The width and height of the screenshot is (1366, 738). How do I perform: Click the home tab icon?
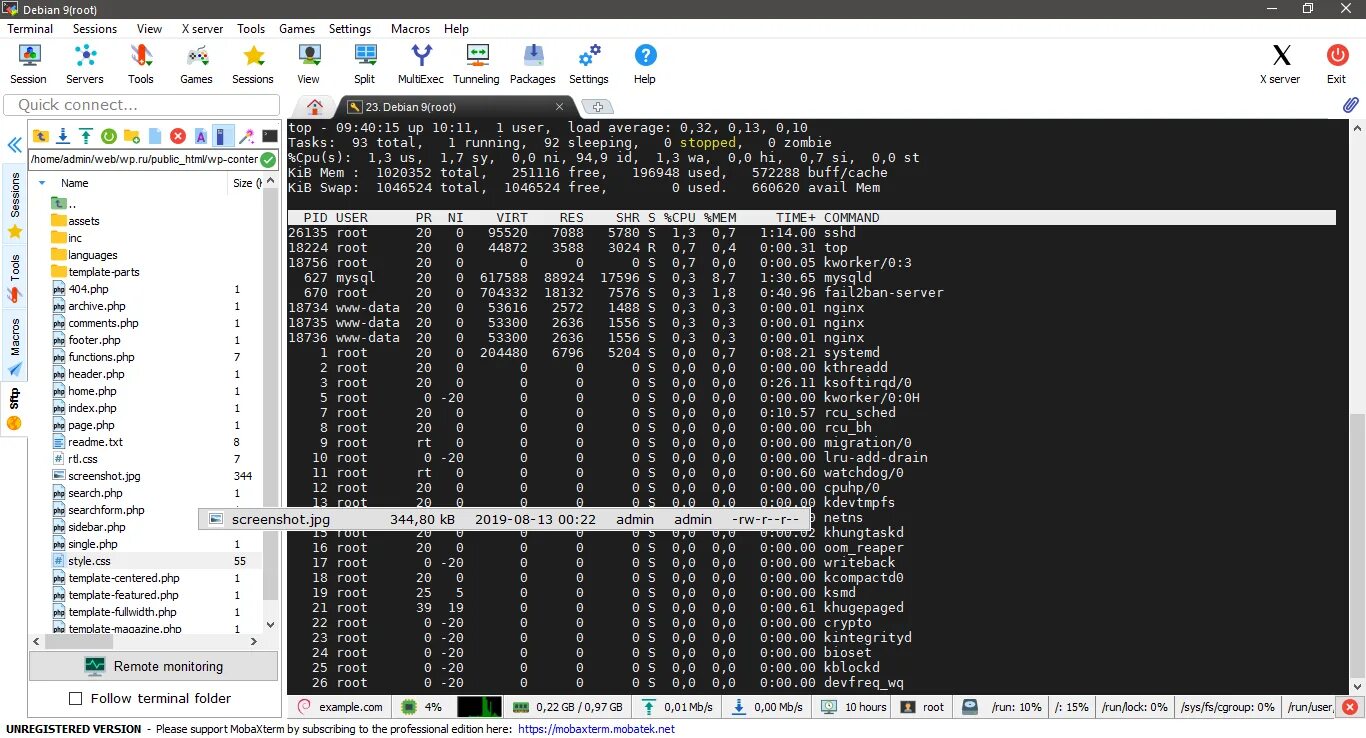315,107
